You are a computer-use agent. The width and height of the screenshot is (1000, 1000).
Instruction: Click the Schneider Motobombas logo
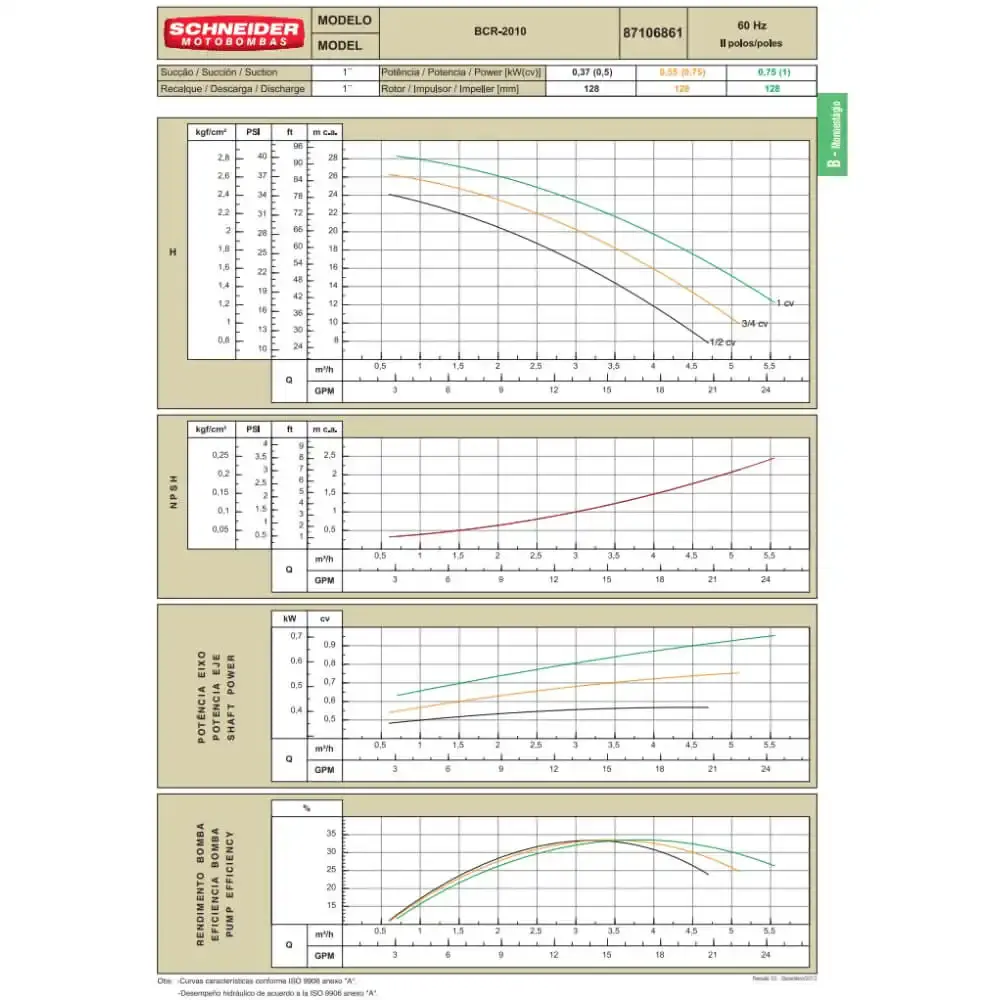click(234, 34)
